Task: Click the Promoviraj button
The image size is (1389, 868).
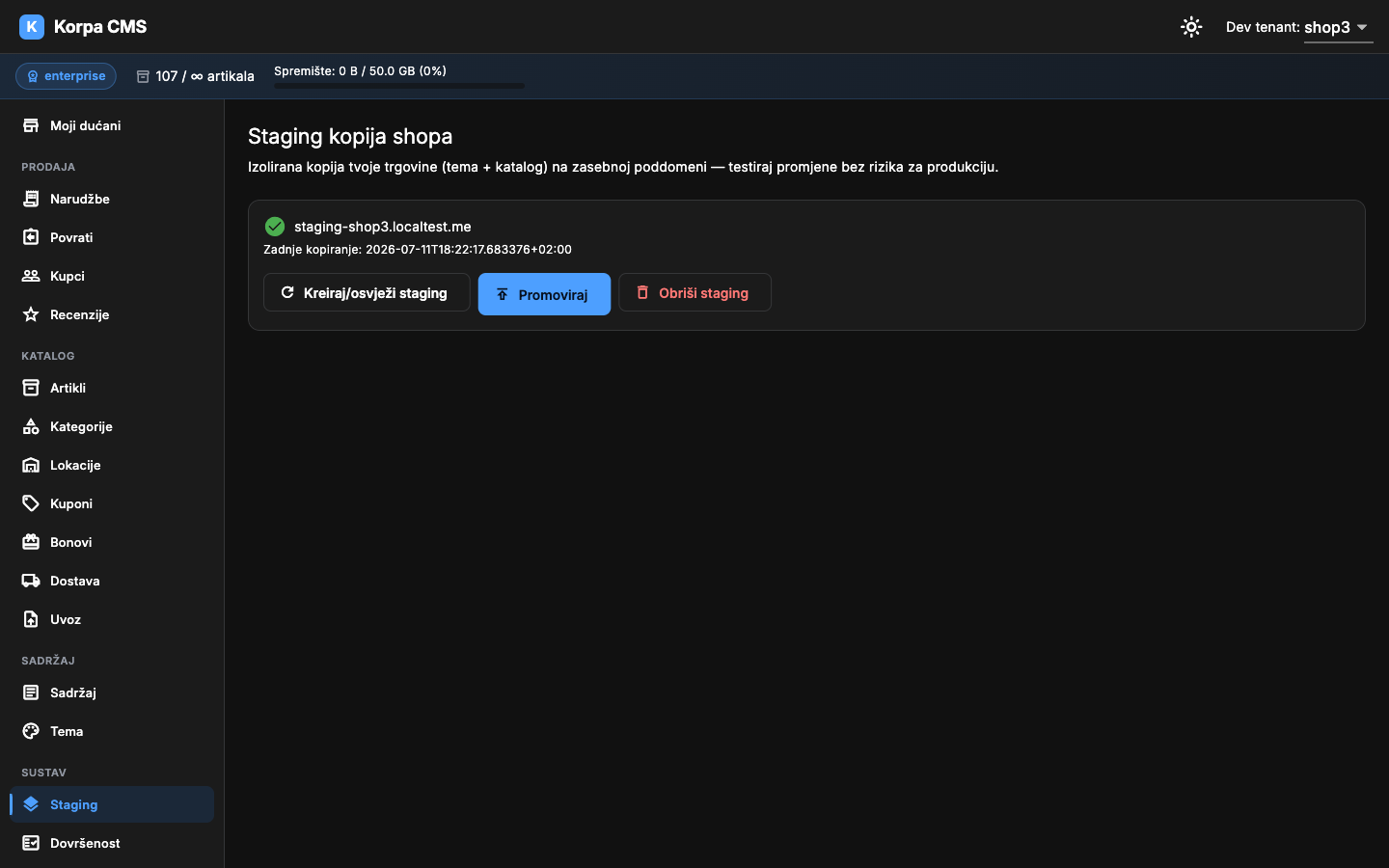Action: [x=544, y=294]
